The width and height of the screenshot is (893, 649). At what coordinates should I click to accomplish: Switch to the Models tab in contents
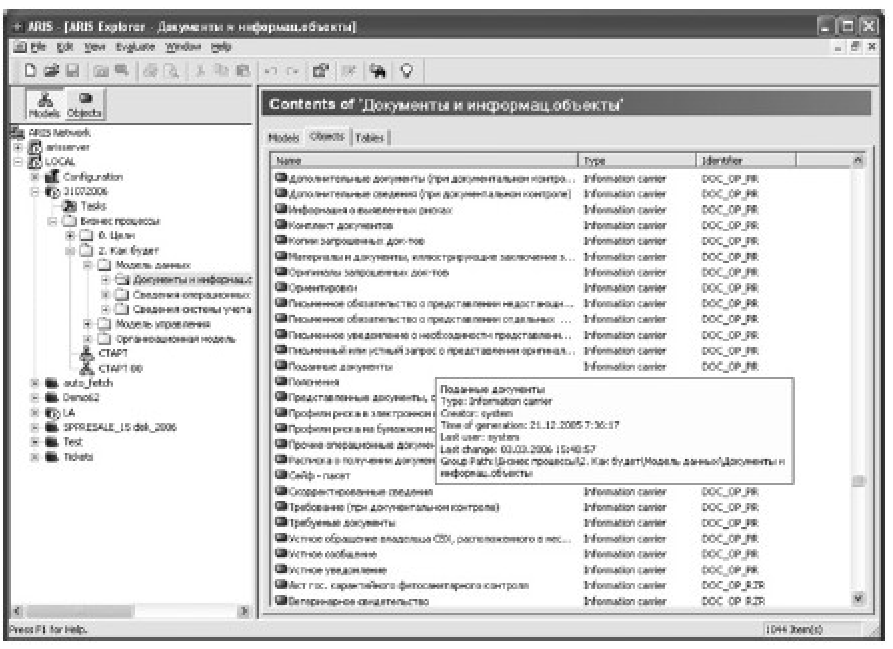point(284,138)
